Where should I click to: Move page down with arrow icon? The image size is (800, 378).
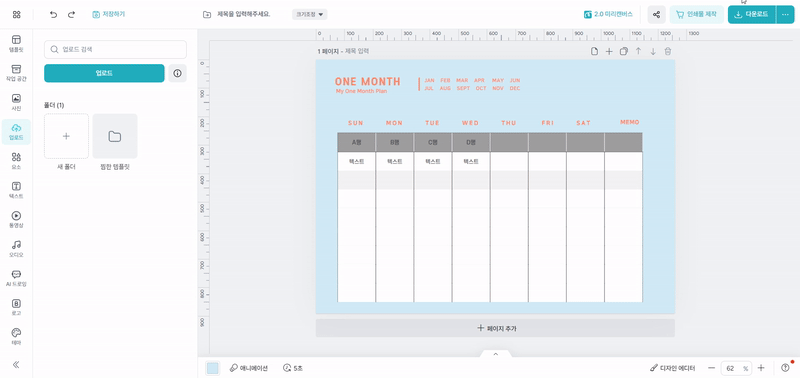[653, 51]
